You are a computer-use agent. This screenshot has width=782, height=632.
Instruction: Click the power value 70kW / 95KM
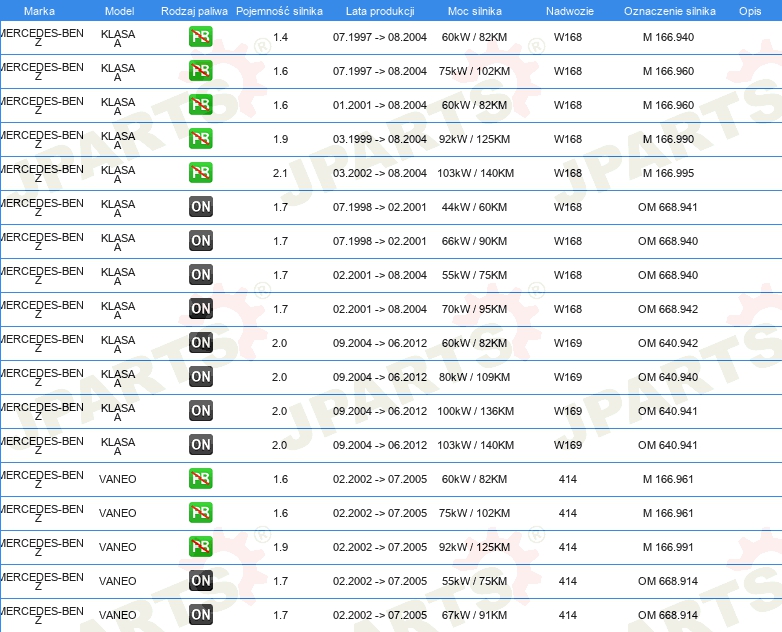point(474,309)
